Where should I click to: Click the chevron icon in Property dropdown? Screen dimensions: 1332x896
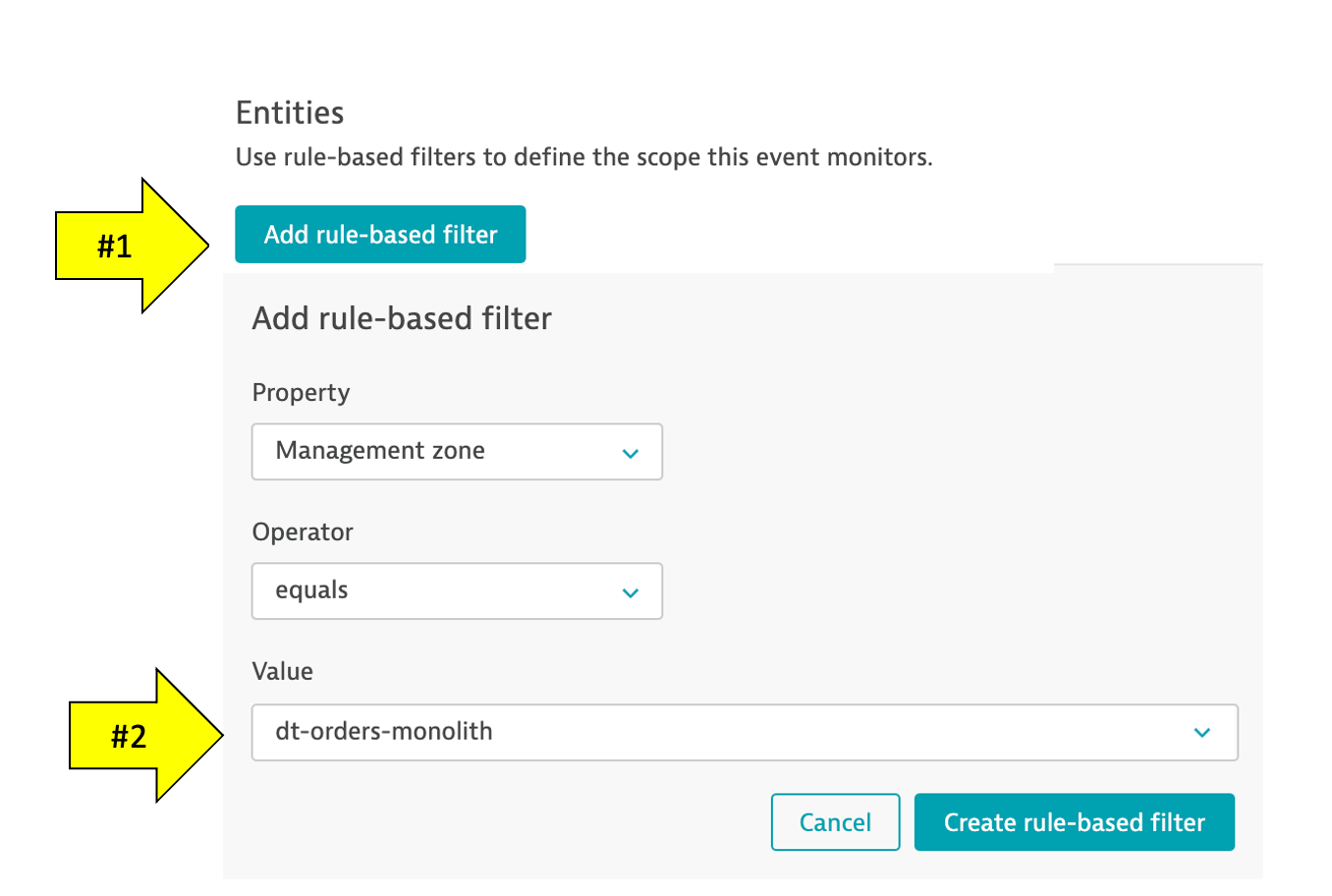click(x=630, y=453)
